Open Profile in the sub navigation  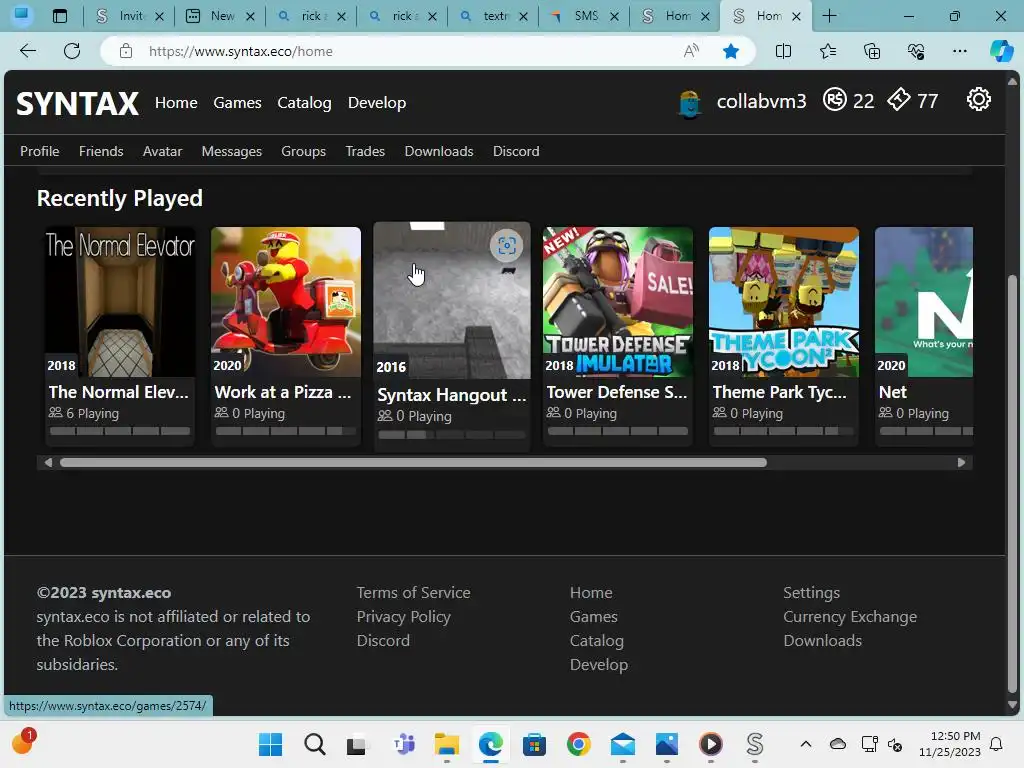(x=40, y=151)
